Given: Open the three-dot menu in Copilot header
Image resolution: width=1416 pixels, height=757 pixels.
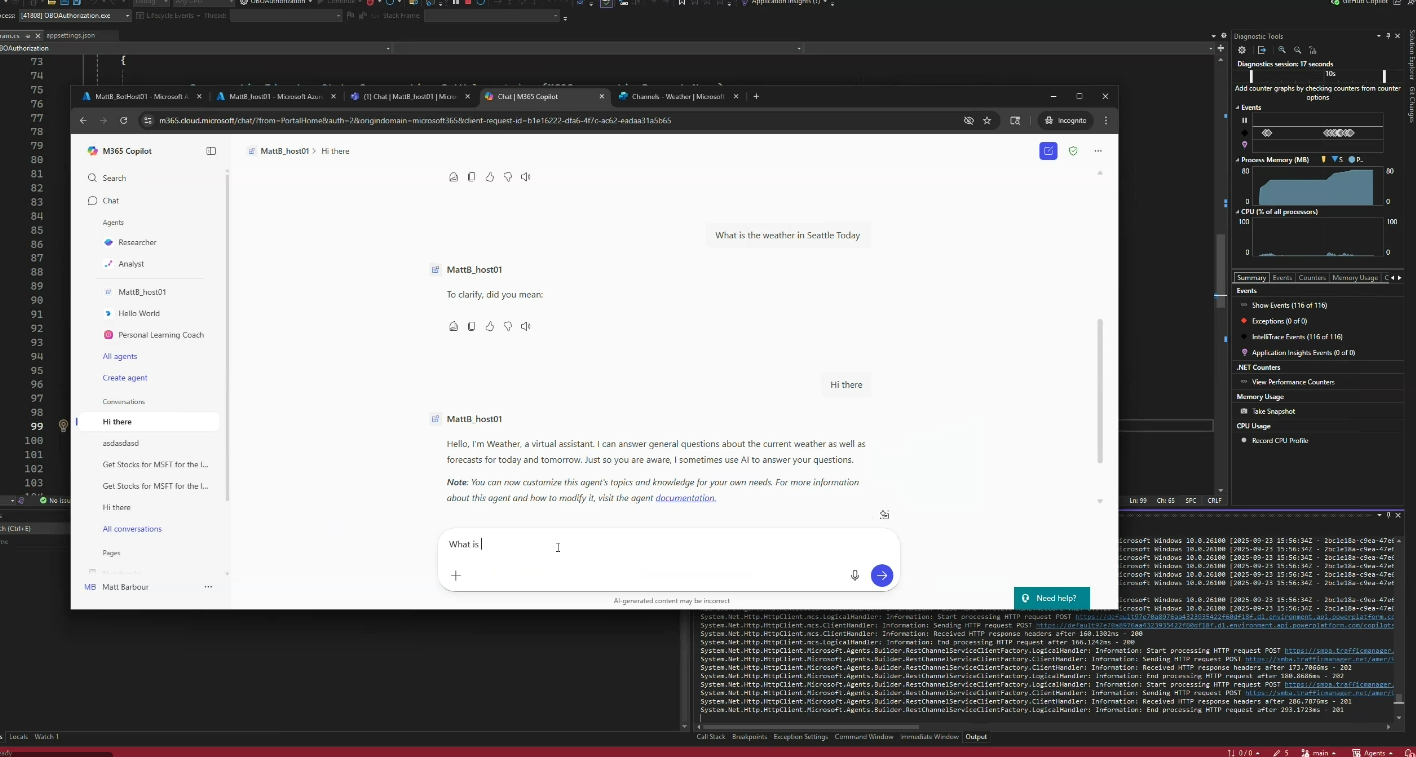Looking at the screenshot, I should 1098,151.
